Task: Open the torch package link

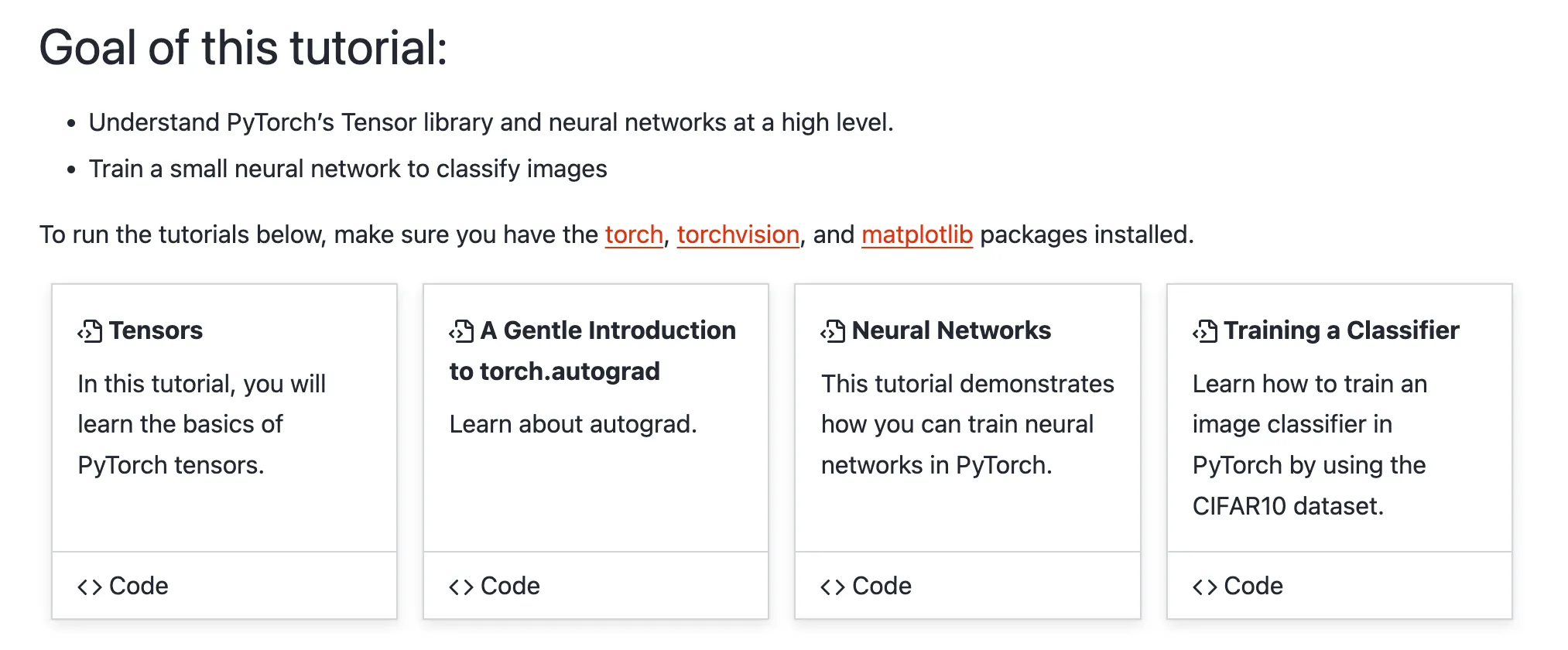Action: pyautogui.click(x=634, y=234)
